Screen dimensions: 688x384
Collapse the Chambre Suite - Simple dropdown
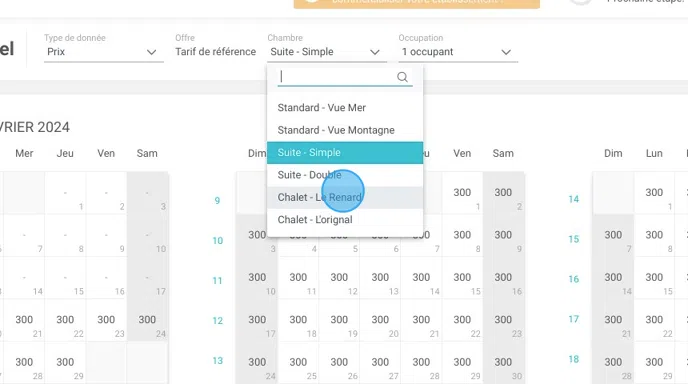pyautogui.click(x=327, y=52)
